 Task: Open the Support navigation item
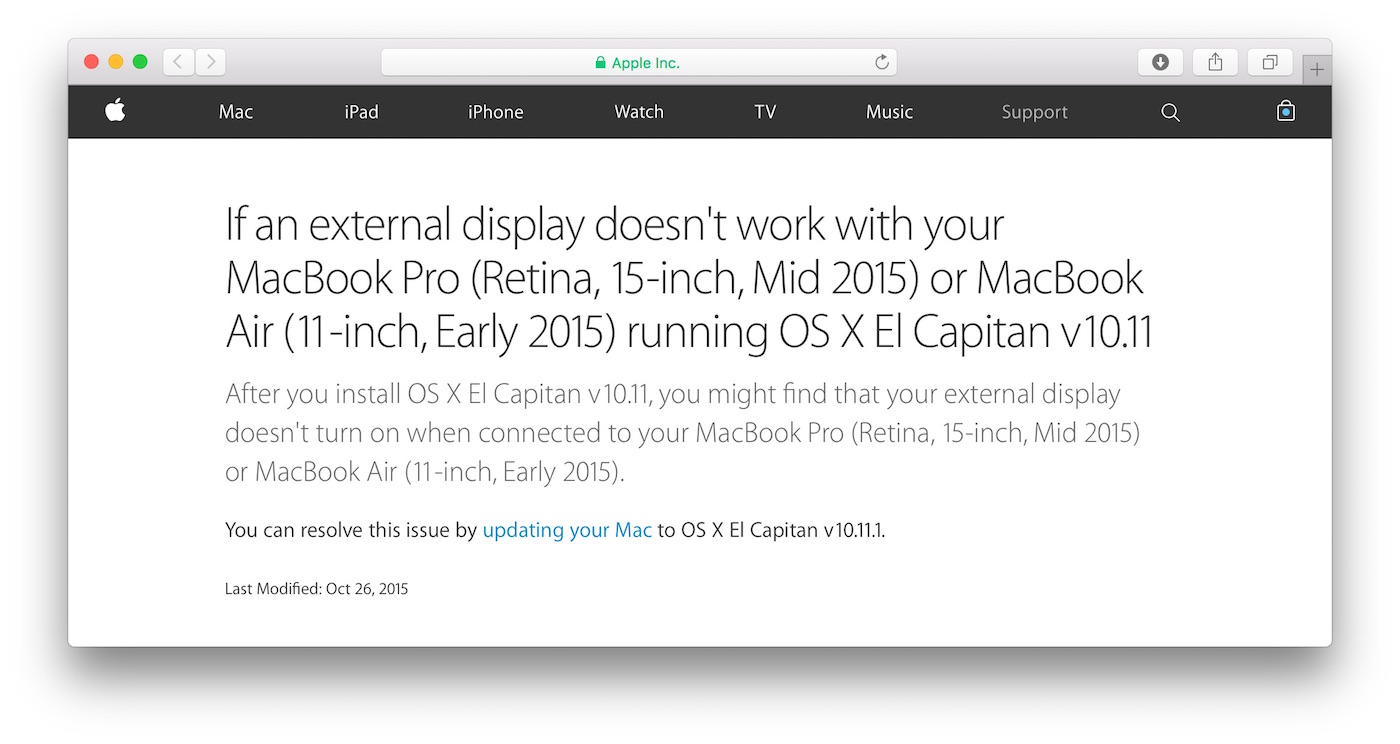coord(1035,112)
